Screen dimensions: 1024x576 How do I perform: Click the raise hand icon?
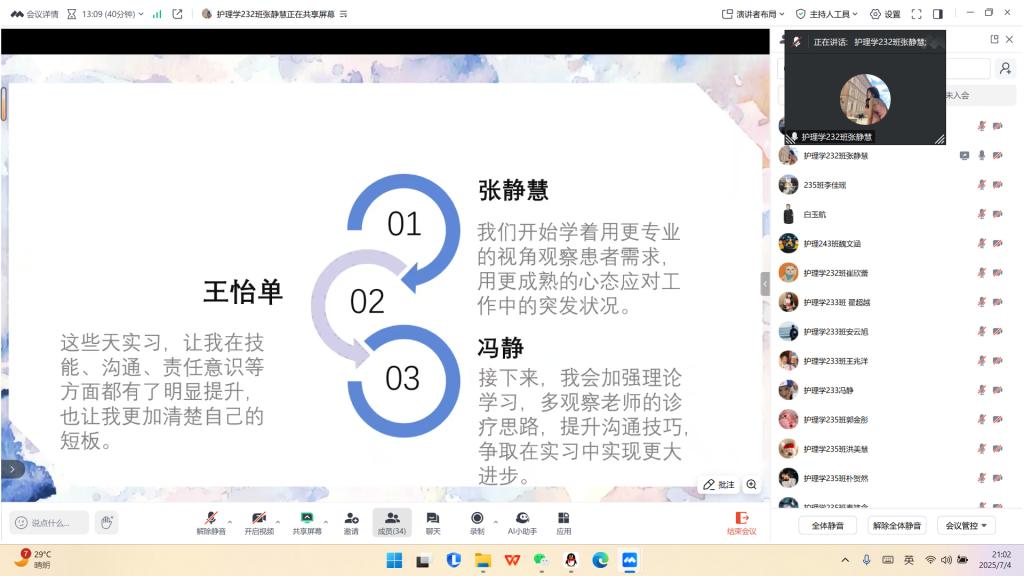click(x=107, y=522)
